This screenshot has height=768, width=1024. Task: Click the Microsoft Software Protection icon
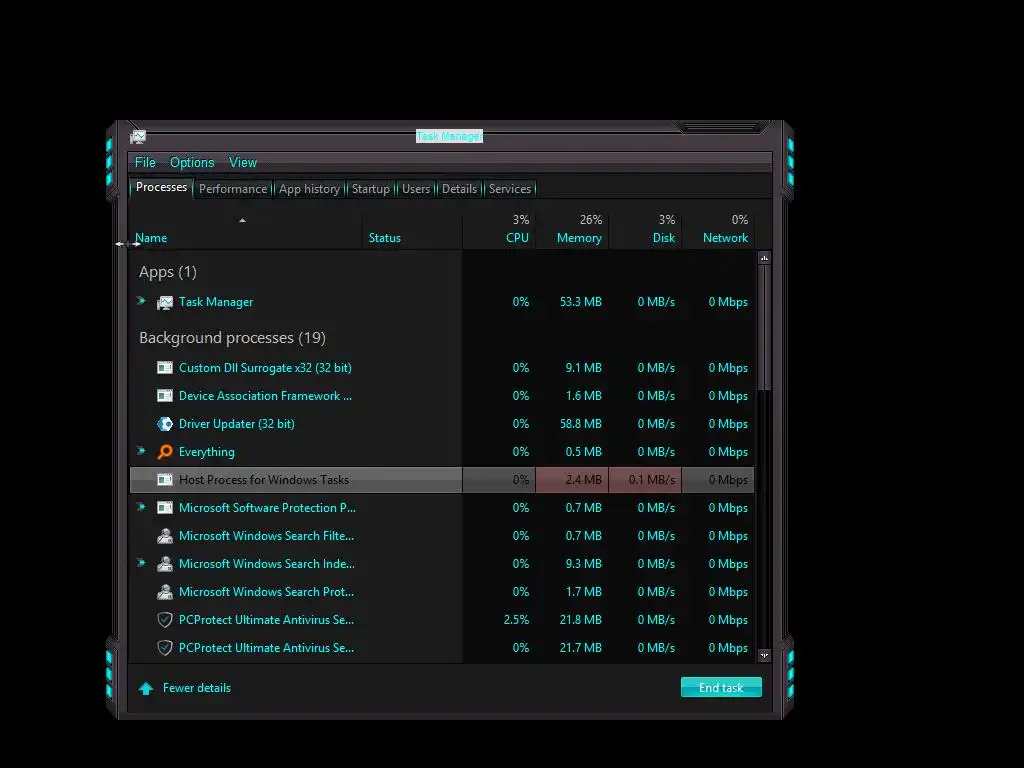pyautogui.click(x=165, y=507)
